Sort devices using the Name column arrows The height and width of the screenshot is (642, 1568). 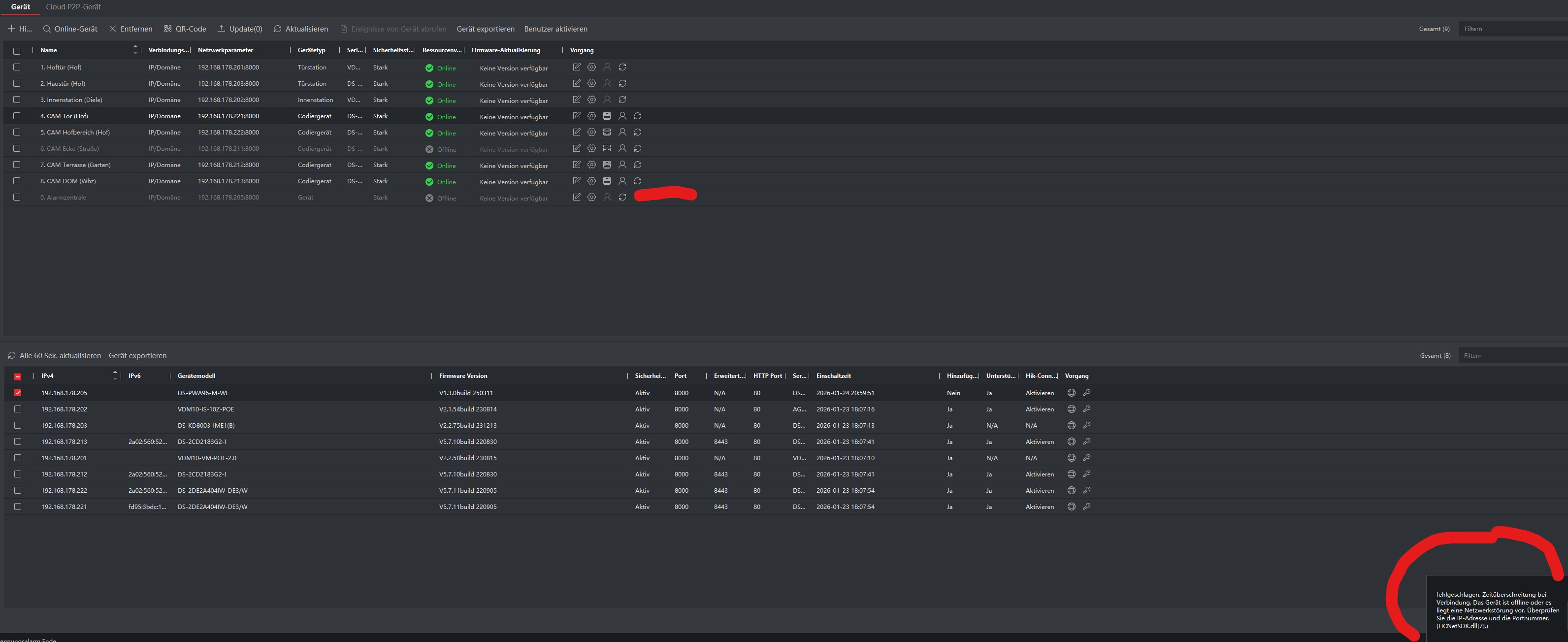click(x=135, y=50)
